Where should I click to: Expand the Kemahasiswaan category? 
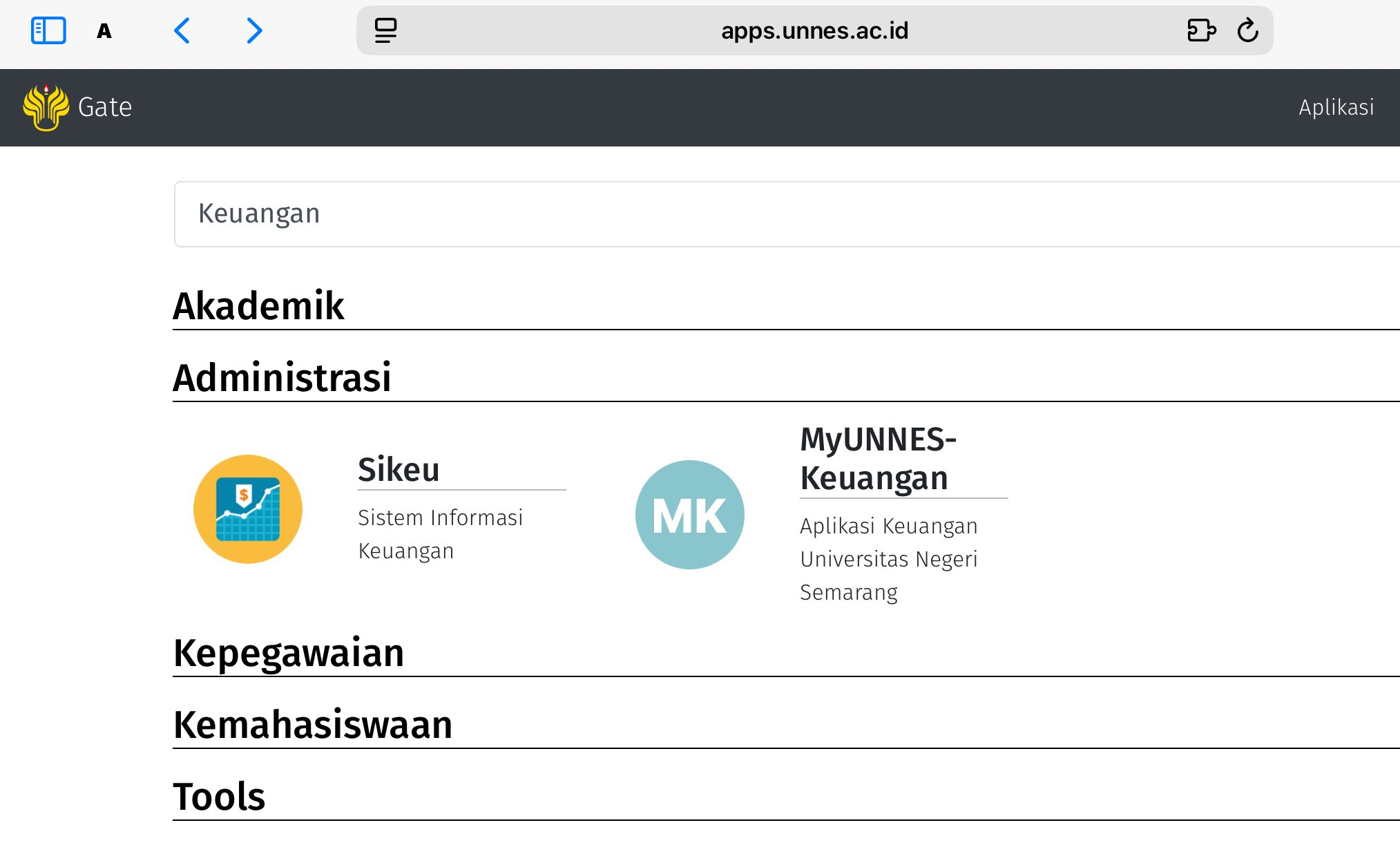pos(313,725)
